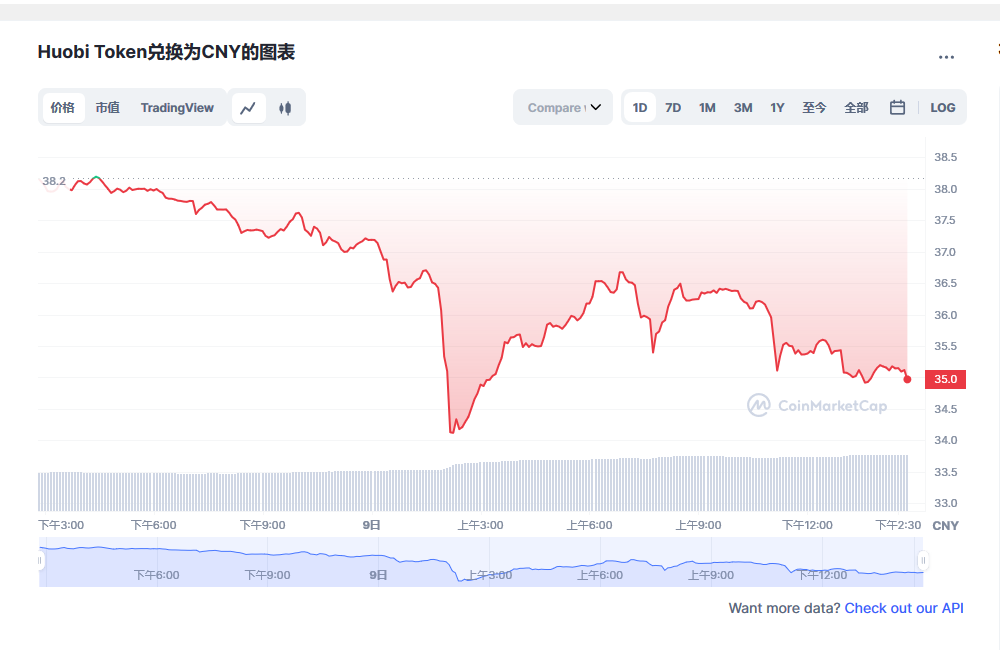Click the current price 35.0 label

click(x=945, y=379)
